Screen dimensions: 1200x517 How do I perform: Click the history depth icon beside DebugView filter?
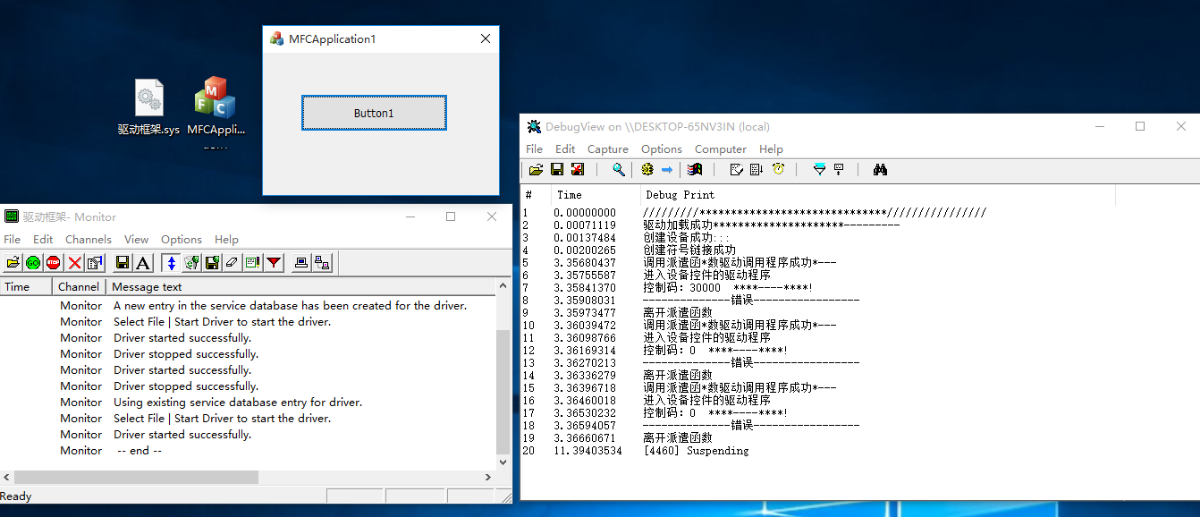pyautogui.click(x=839, y=170)
